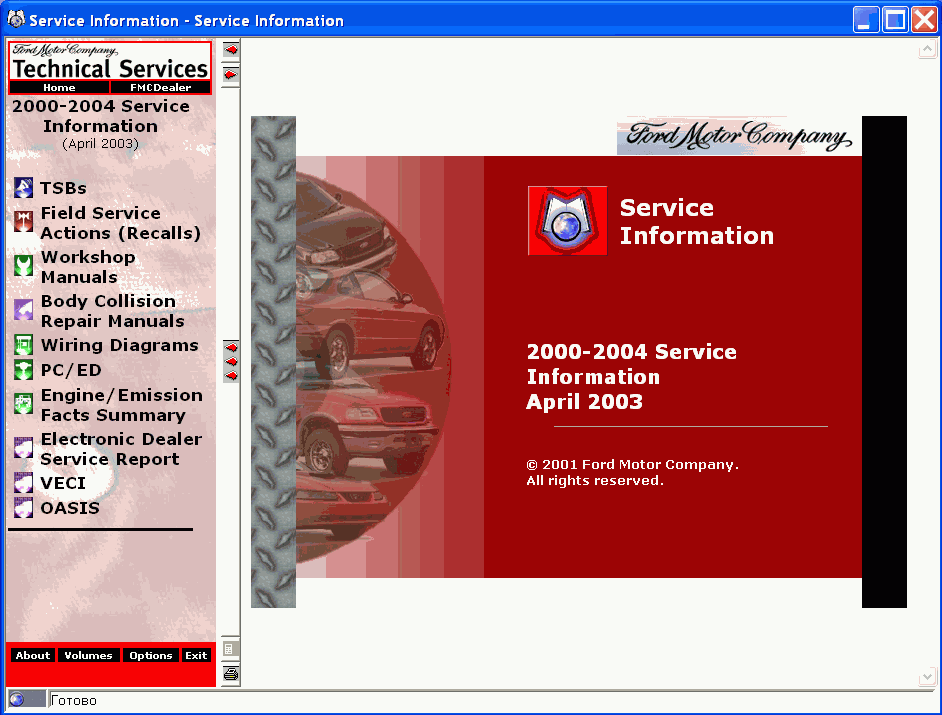Screen dimensions: 942x715
Task: Click the Exit button in the red bar
Action: (196, 656)
